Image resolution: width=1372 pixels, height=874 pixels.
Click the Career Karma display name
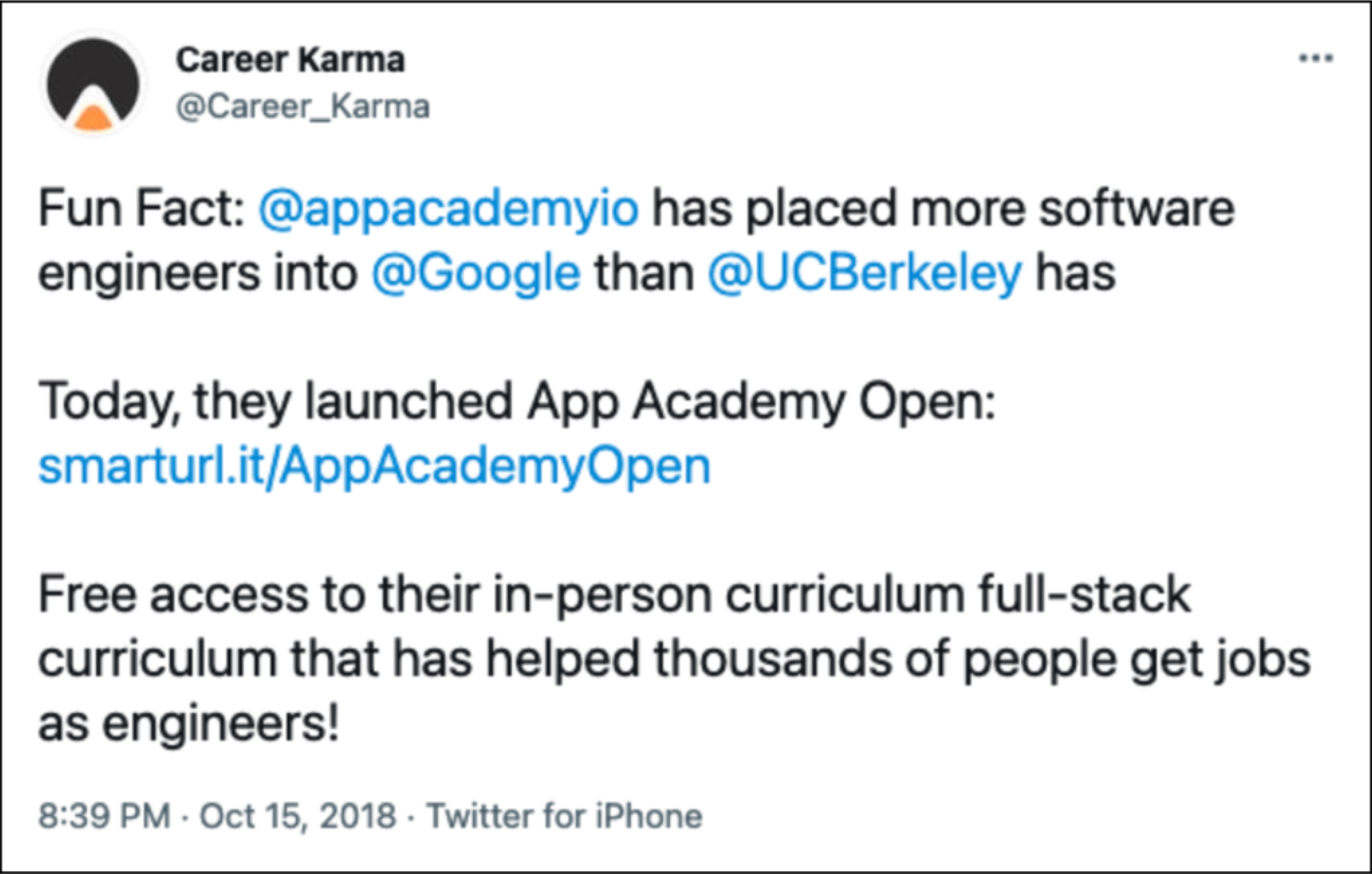(290, 58)
